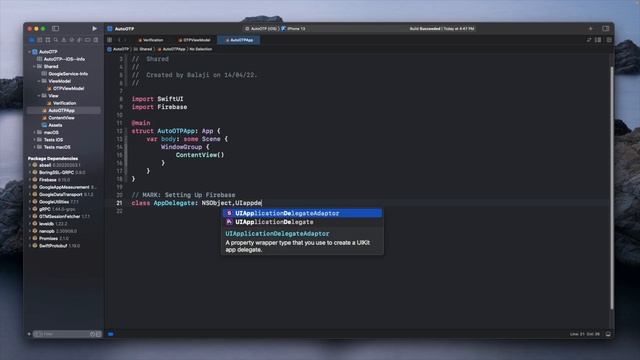Enable code review with the arrows icon
Image resolution: width=640 pixels, height=360 pixels.
[589, 40]
